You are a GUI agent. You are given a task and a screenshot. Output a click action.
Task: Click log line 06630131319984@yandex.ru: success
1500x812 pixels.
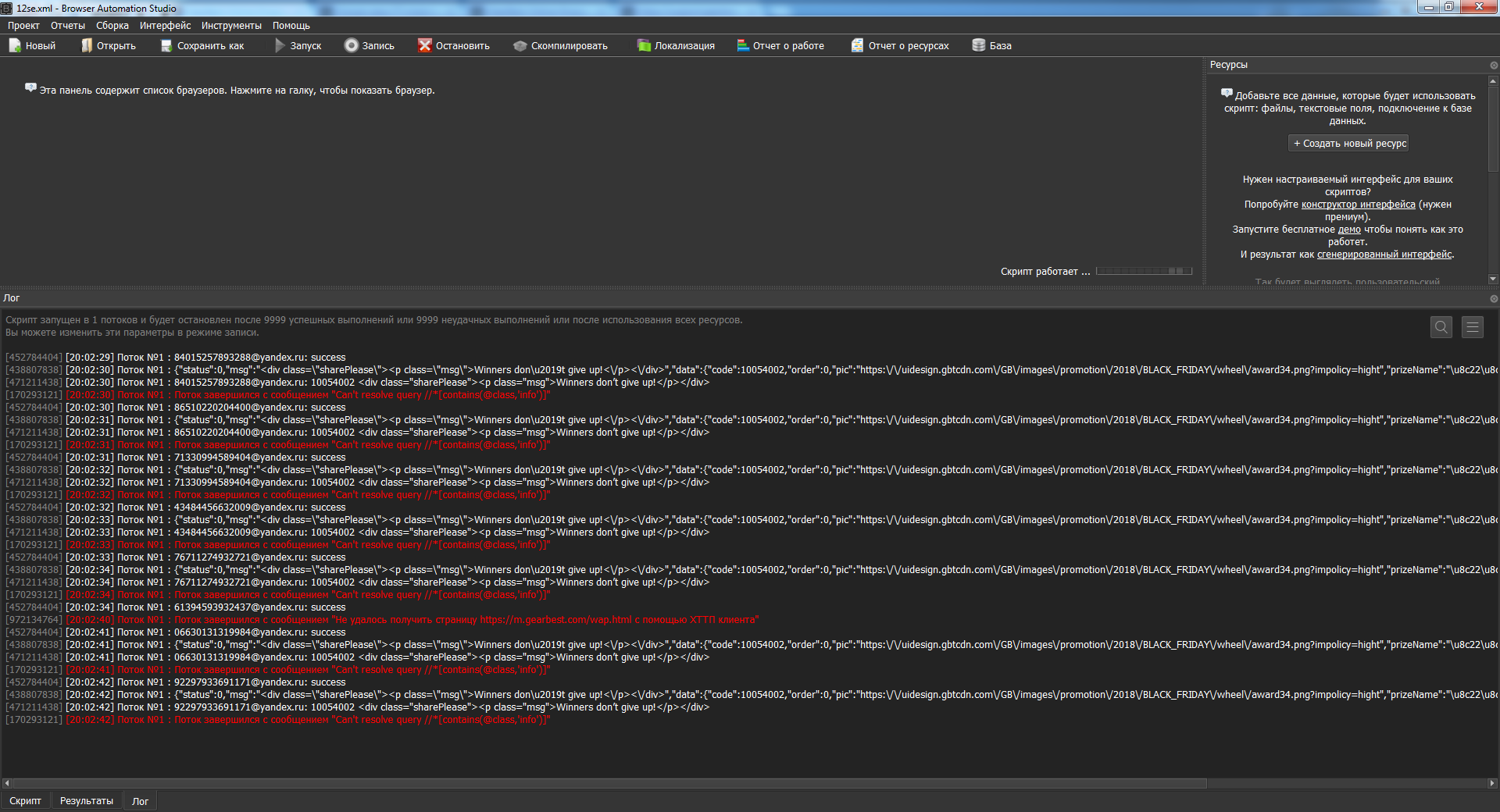click(x=176, y=632)
